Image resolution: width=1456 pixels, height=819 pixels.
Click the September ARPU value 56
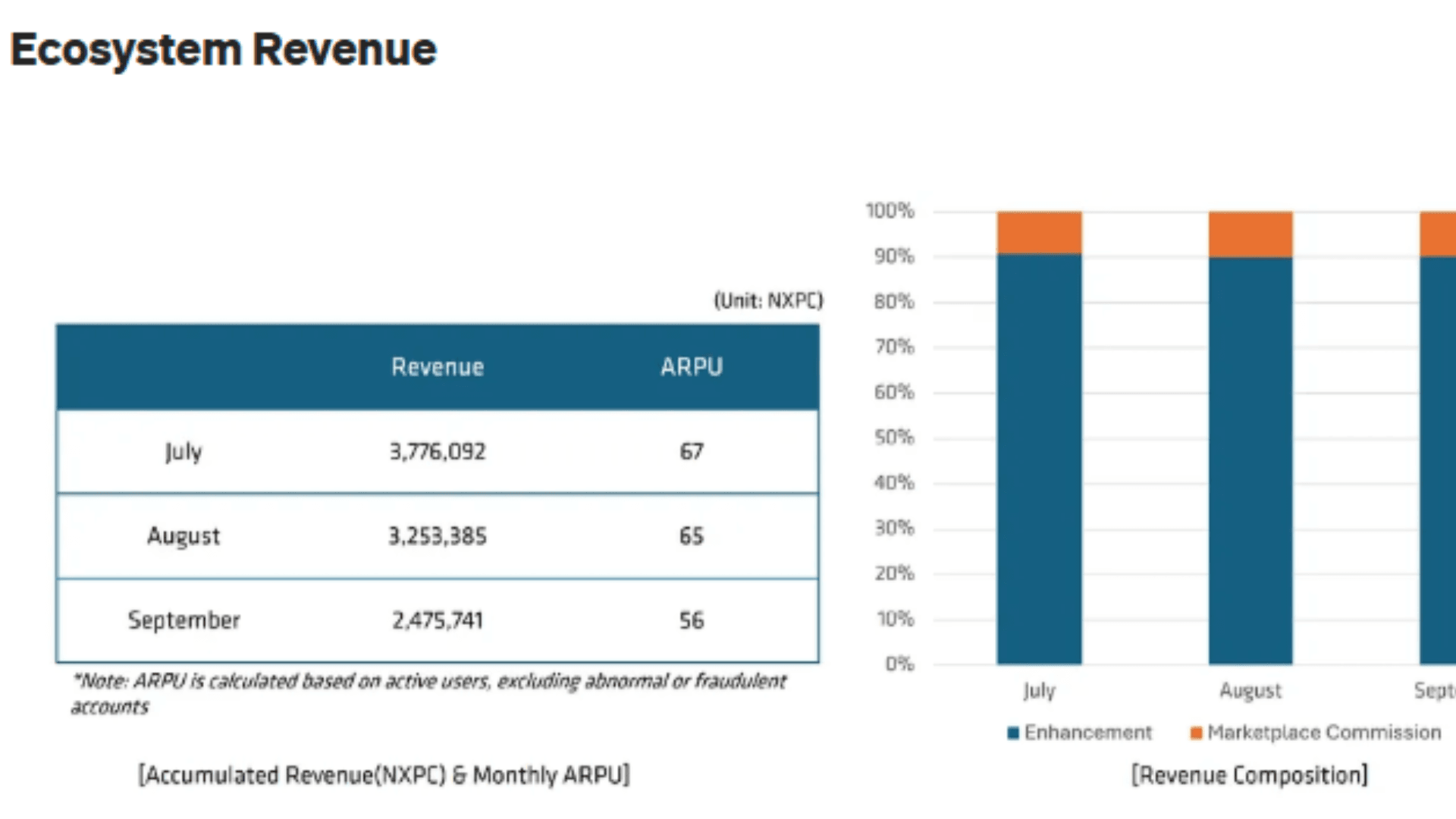point(692,620)
